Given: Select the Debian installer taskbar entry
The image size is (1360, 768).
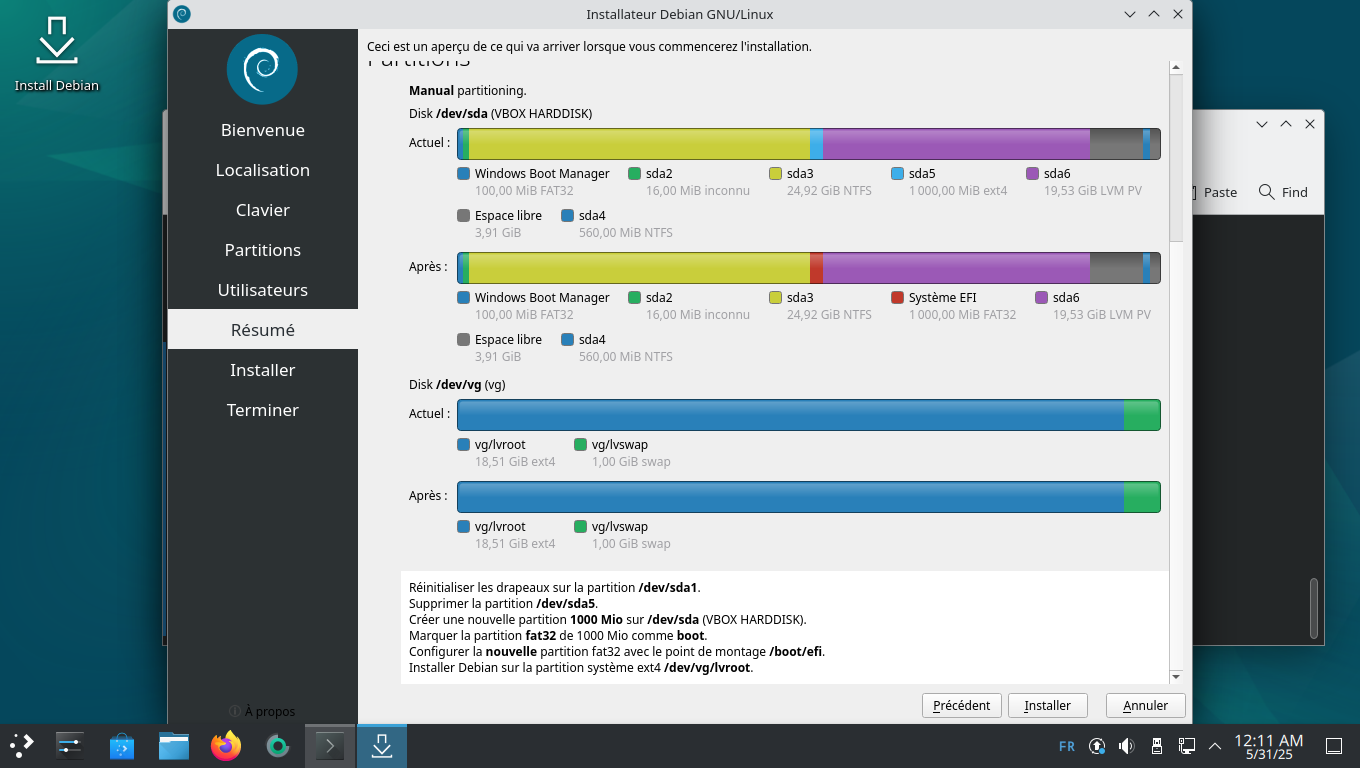Looking at the screenshot, I should [x=382, y=745].
